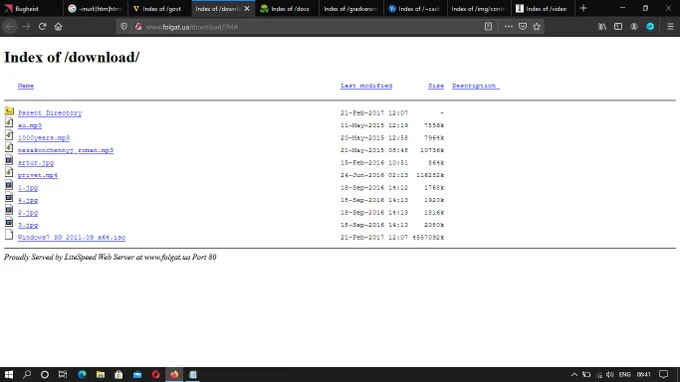Change ENG input language
The width and height of the screenshot is (680, 382).
point(624,374)
